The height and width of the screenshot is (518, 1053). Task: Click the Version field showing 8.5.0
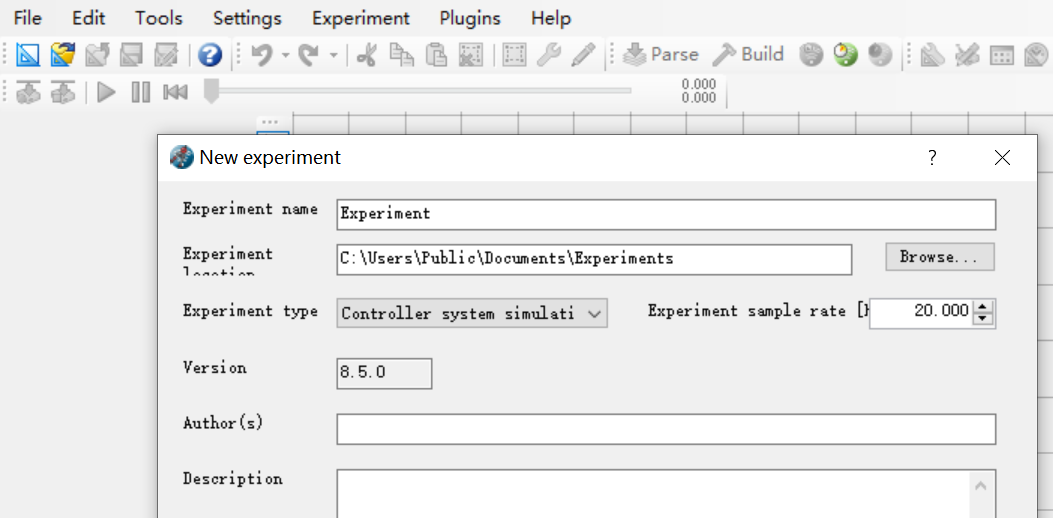click(x=384, y=374)
